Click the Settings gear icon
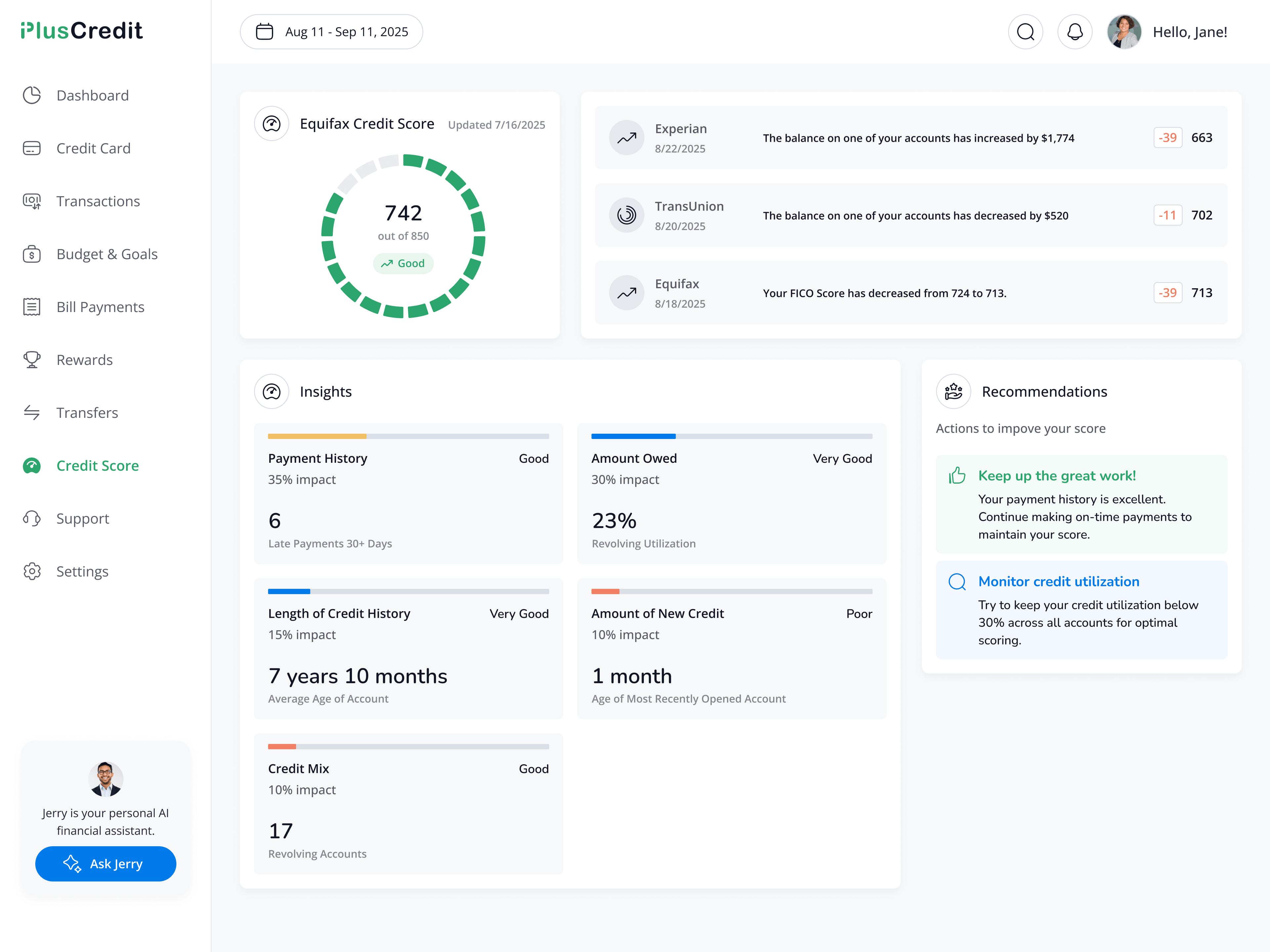The height and width of the screenshot is (952, 1270). 31,571
